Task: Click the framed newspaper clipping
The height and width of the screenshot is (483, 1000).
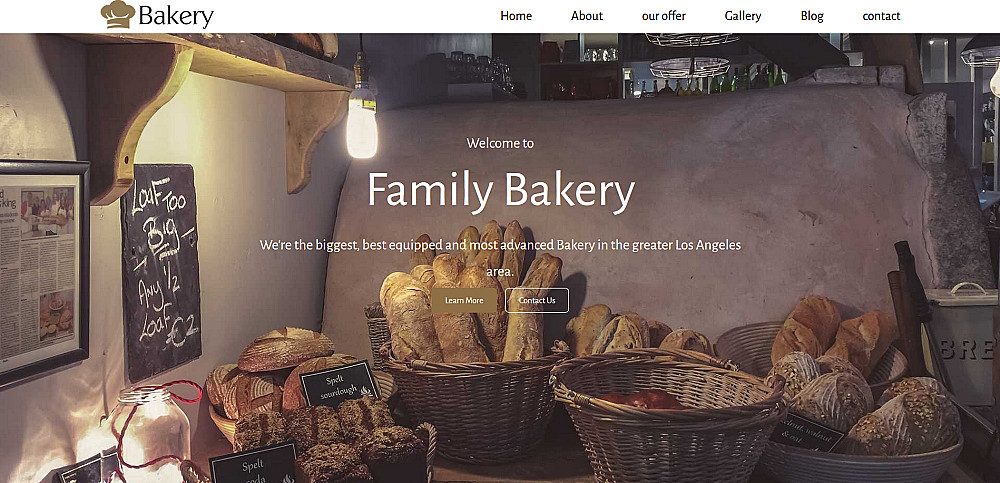Action: click(43, 274)
